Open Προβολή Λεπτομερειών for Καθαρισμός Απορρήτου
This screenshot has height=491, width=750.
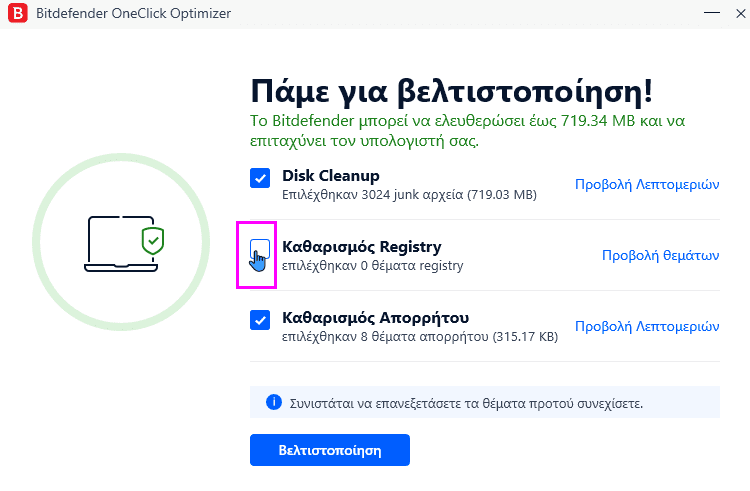[647, 327]
